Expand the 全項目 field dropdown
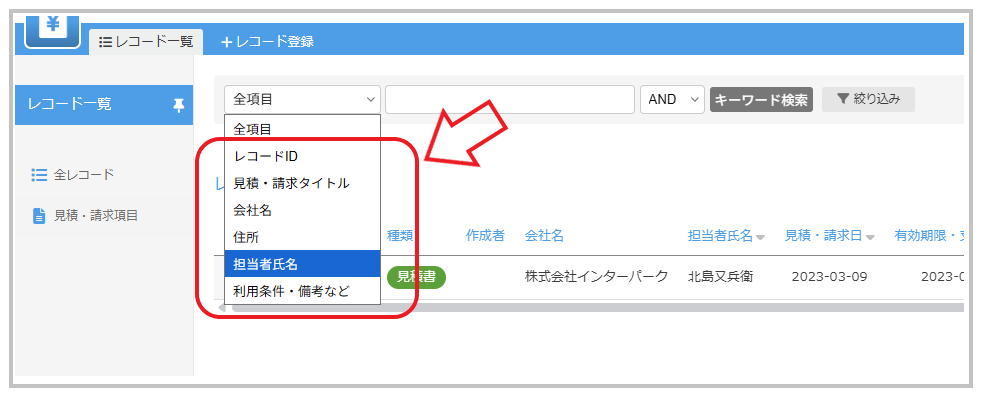 pyautogui.click(x=303, y=99)
